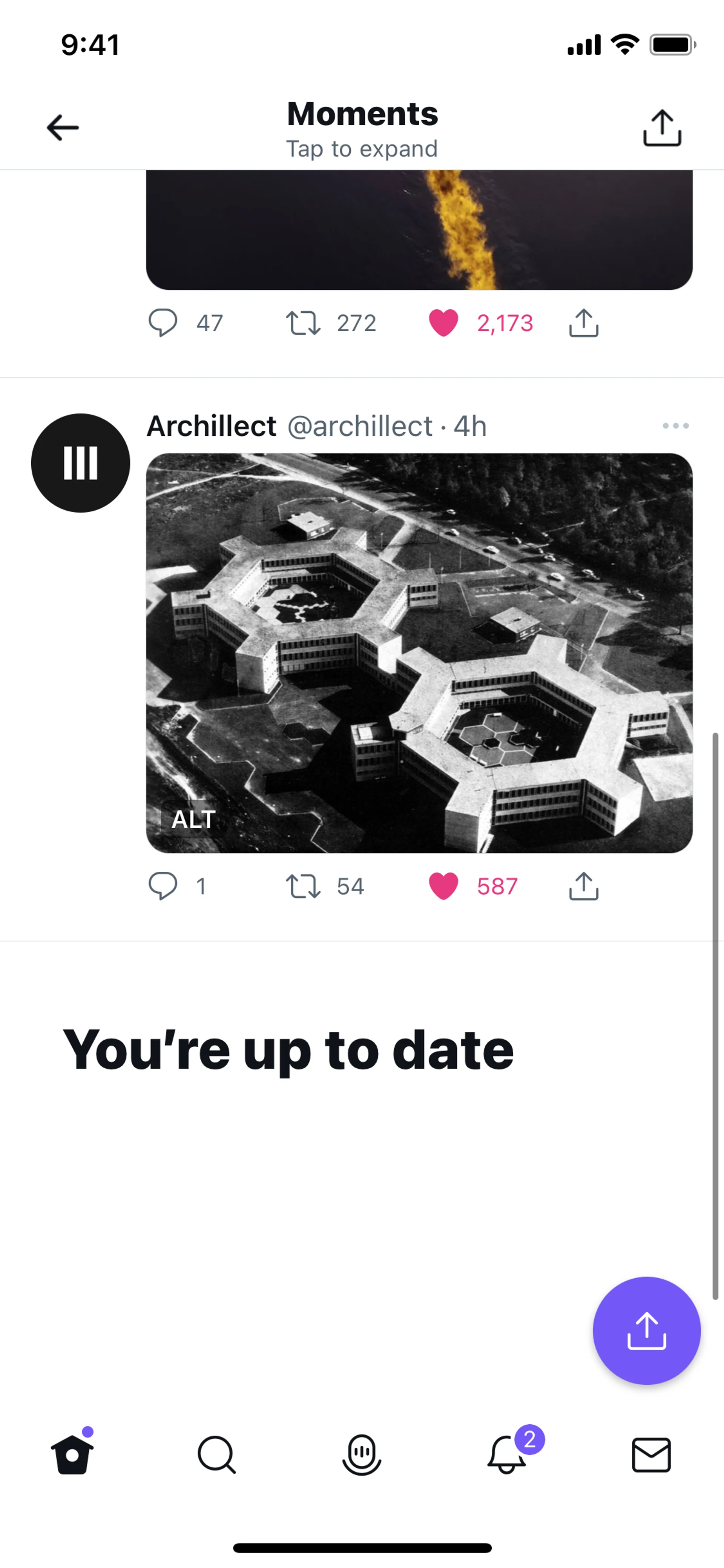Toggle the like on the 587-likes tweet
This screenshot has width=724, height=1568.
[443, 886]
